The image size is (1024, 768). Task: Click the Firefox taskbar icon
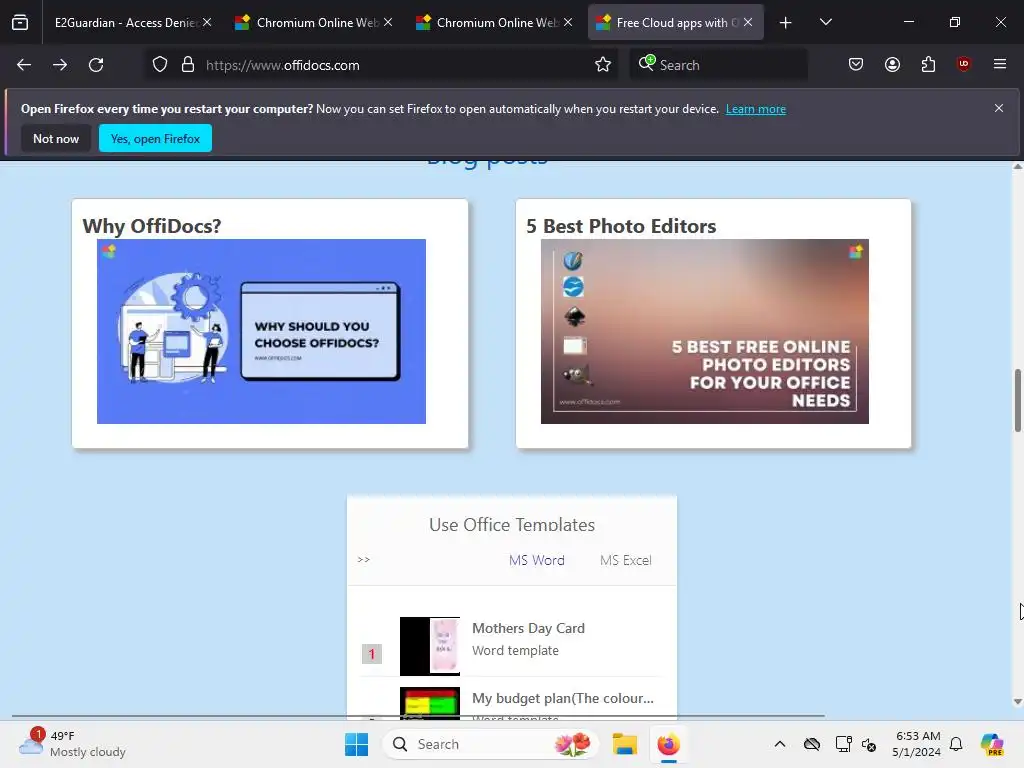pyautogui.click(x=669, y=744)
